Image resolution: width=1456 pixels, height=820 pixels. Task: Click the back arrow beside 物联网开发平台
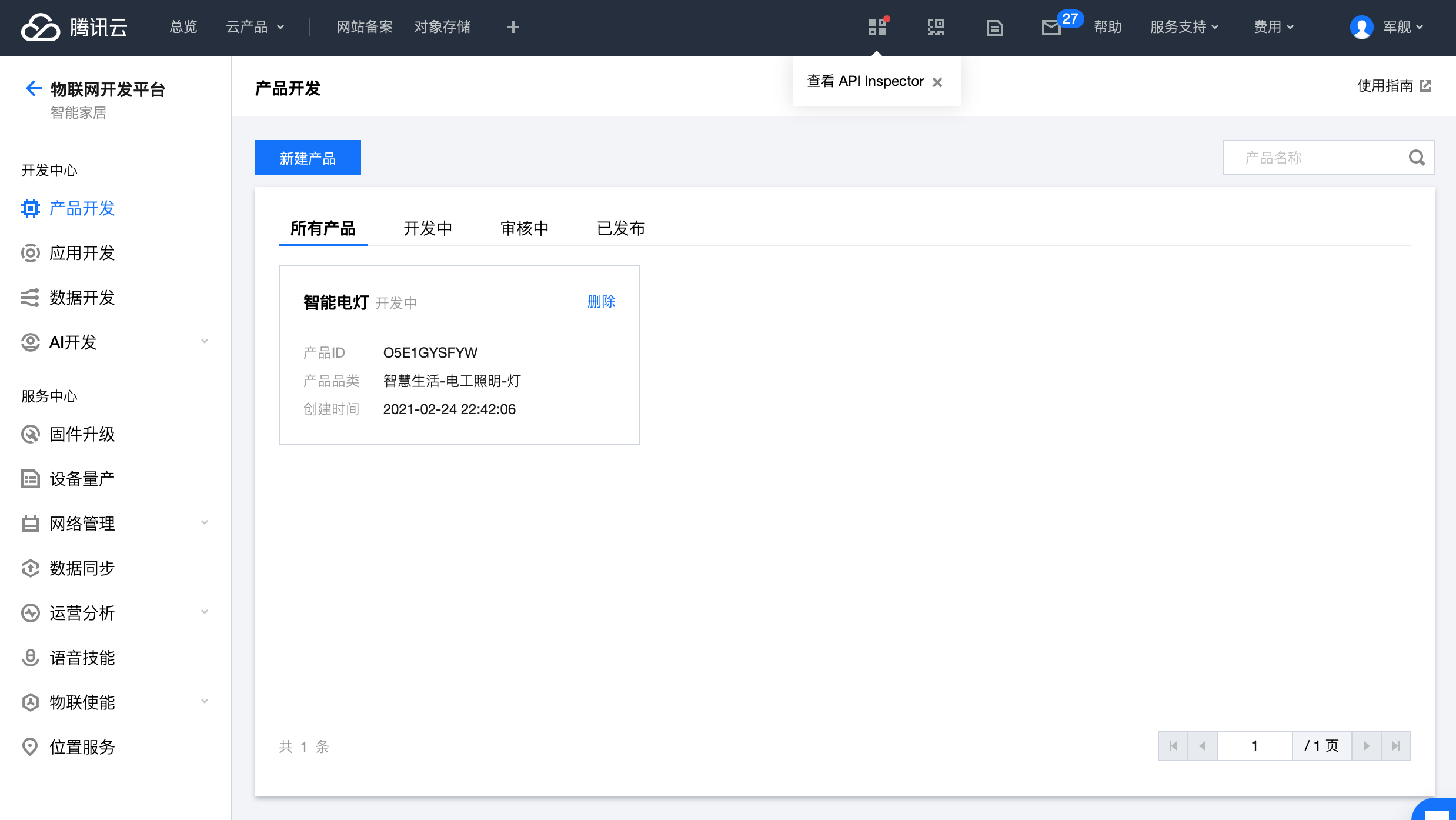pyautogui.click(x=34, y=88)
